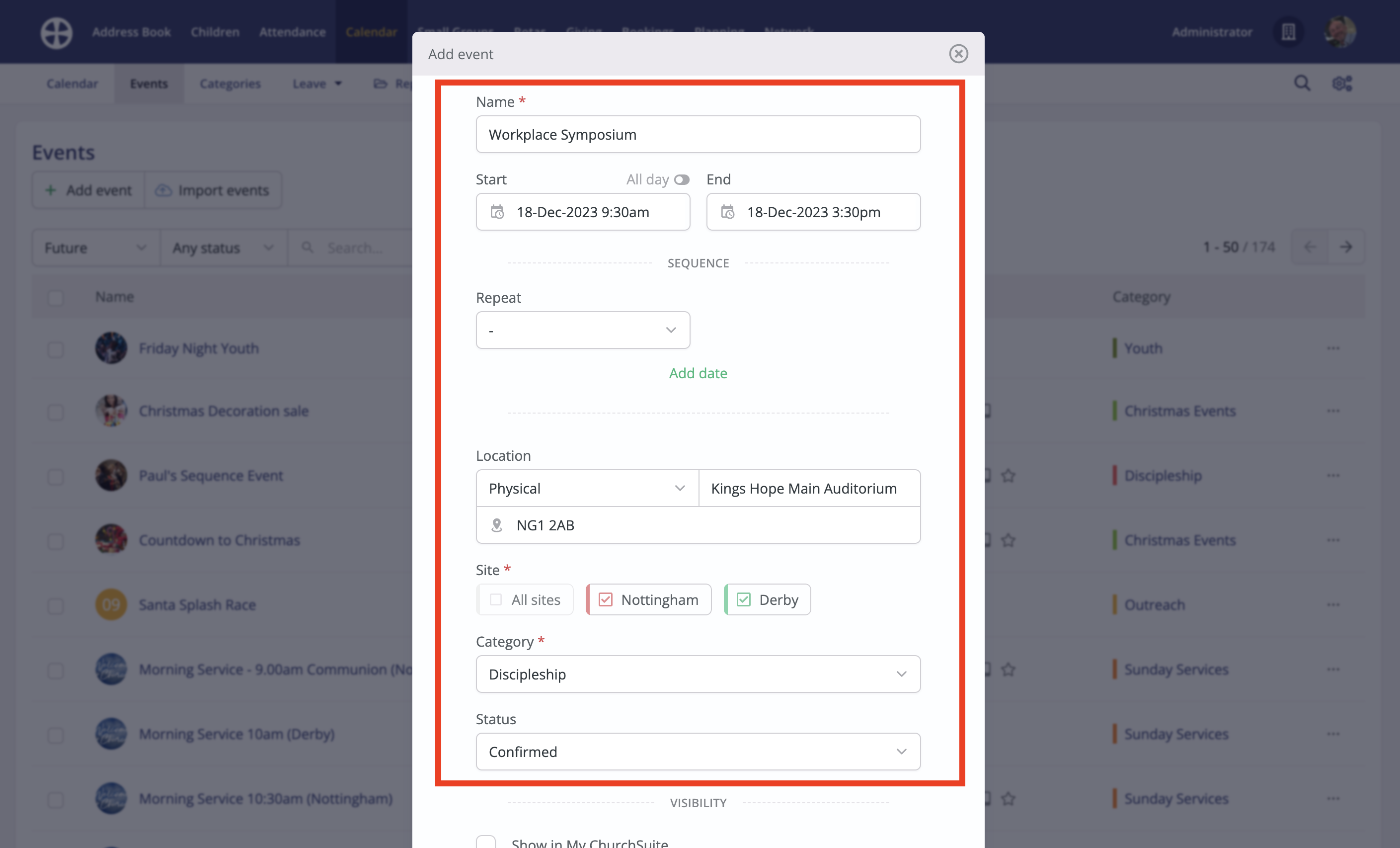Click the Import events button

coord(213,190)
